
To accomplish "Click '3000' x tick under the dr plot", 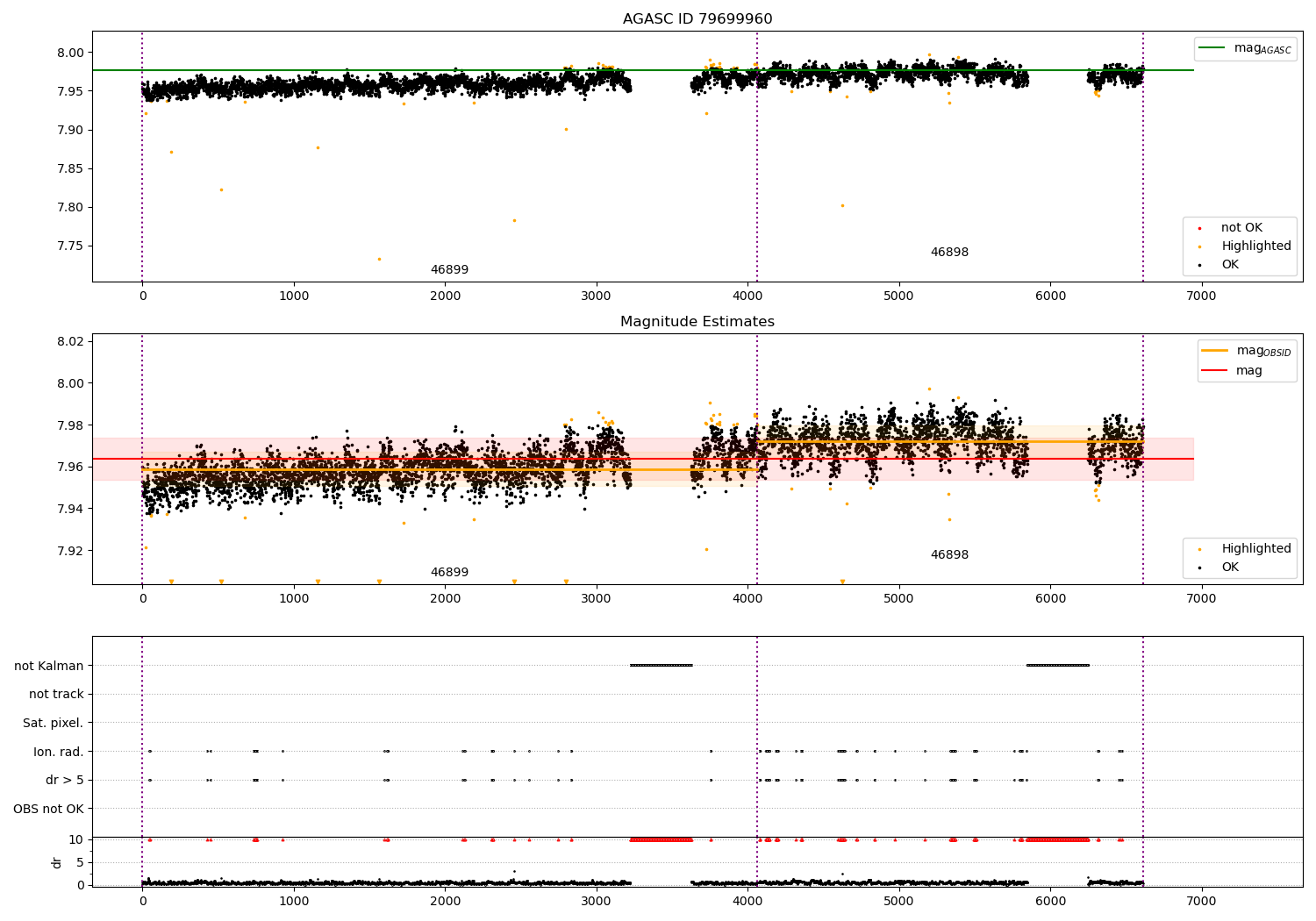I will coord(597,902).
